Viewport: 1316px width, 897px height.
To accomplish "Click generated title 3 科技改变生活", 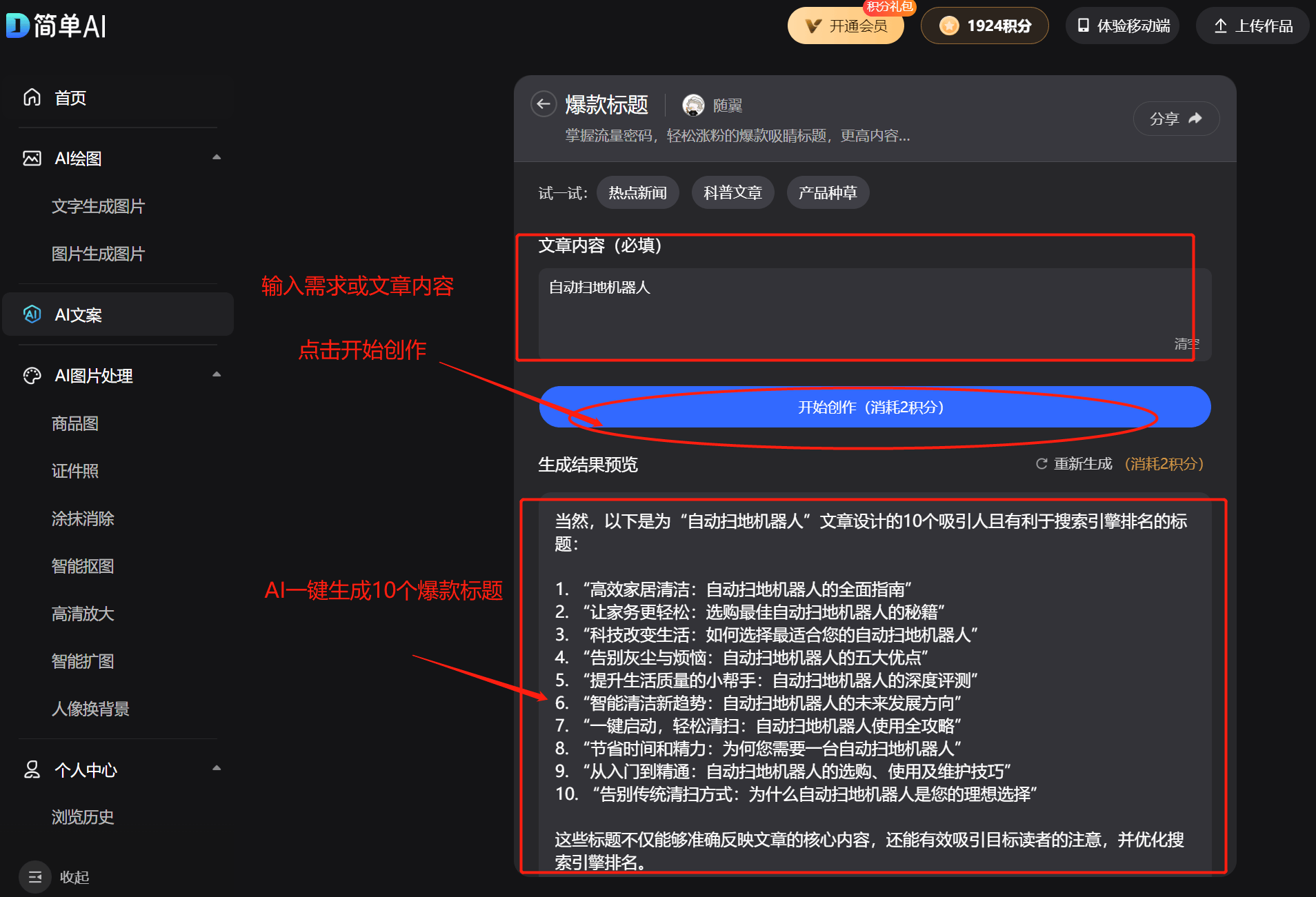I will point(767,635).
